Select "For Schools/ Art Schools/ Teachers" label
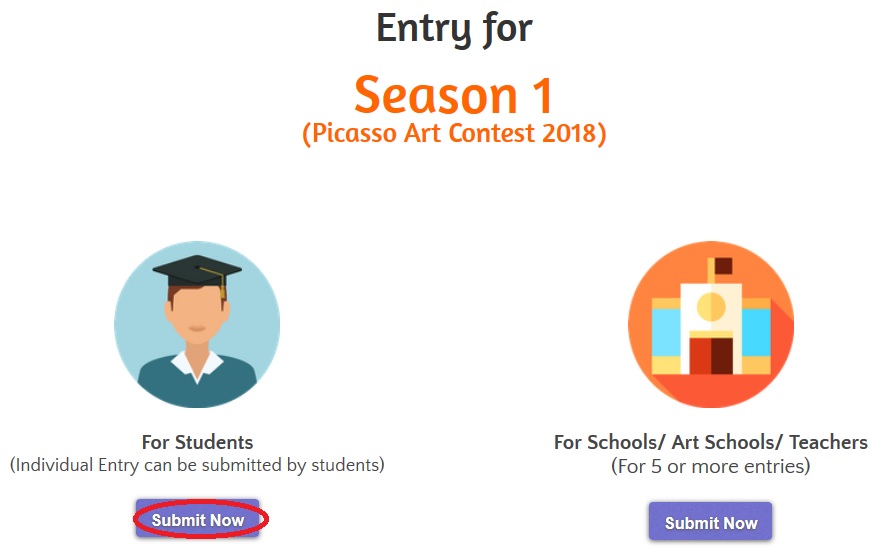This screenshot has height=550, width=873. coord(710,442)
